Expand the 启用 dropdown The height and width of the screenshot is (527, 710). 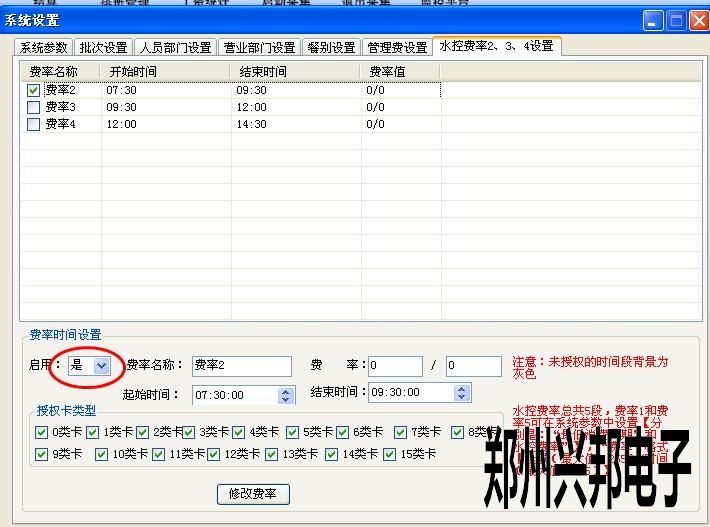pos(101,366)
